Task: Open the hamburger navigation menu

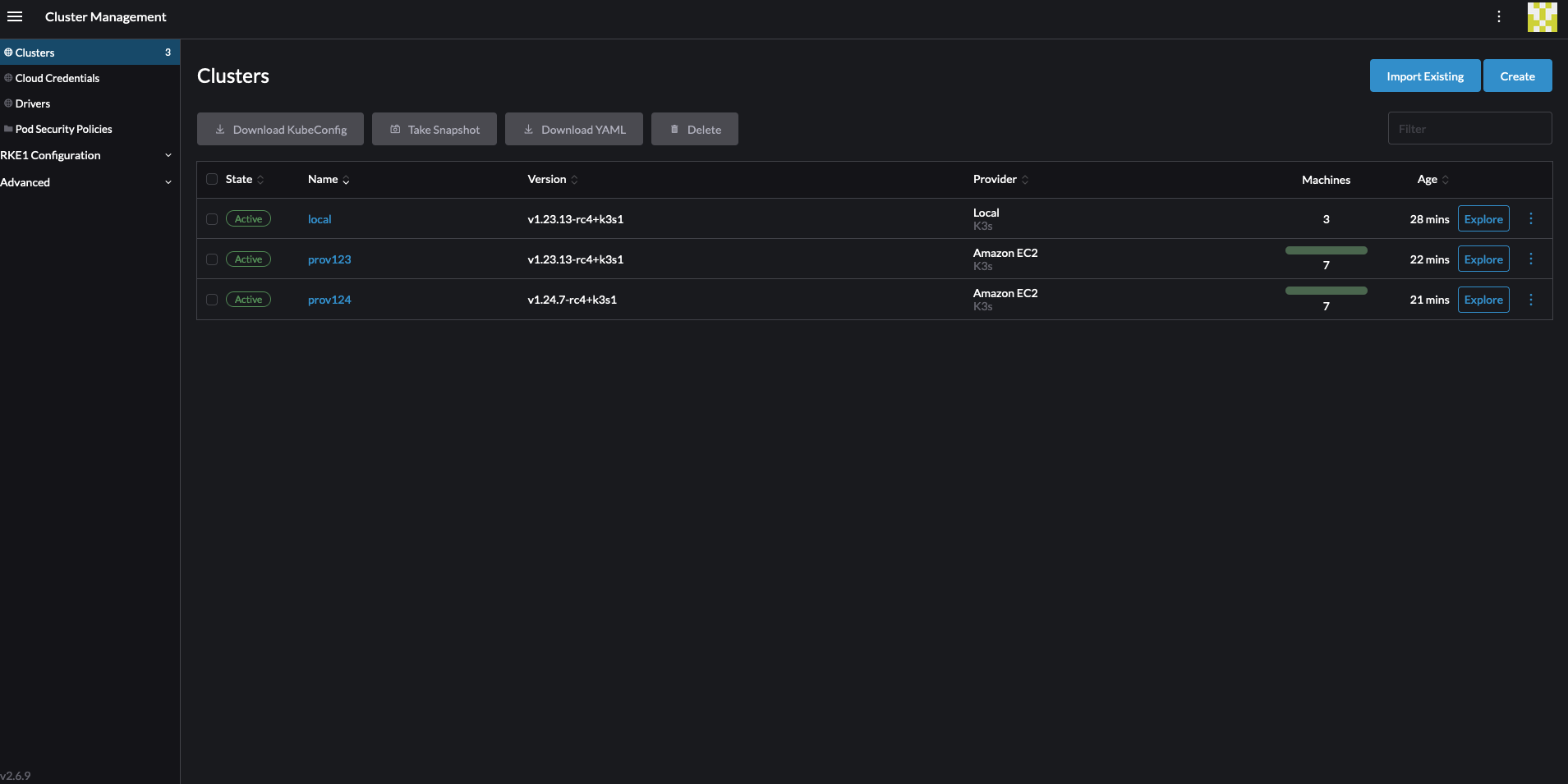Action: (15, 16)
